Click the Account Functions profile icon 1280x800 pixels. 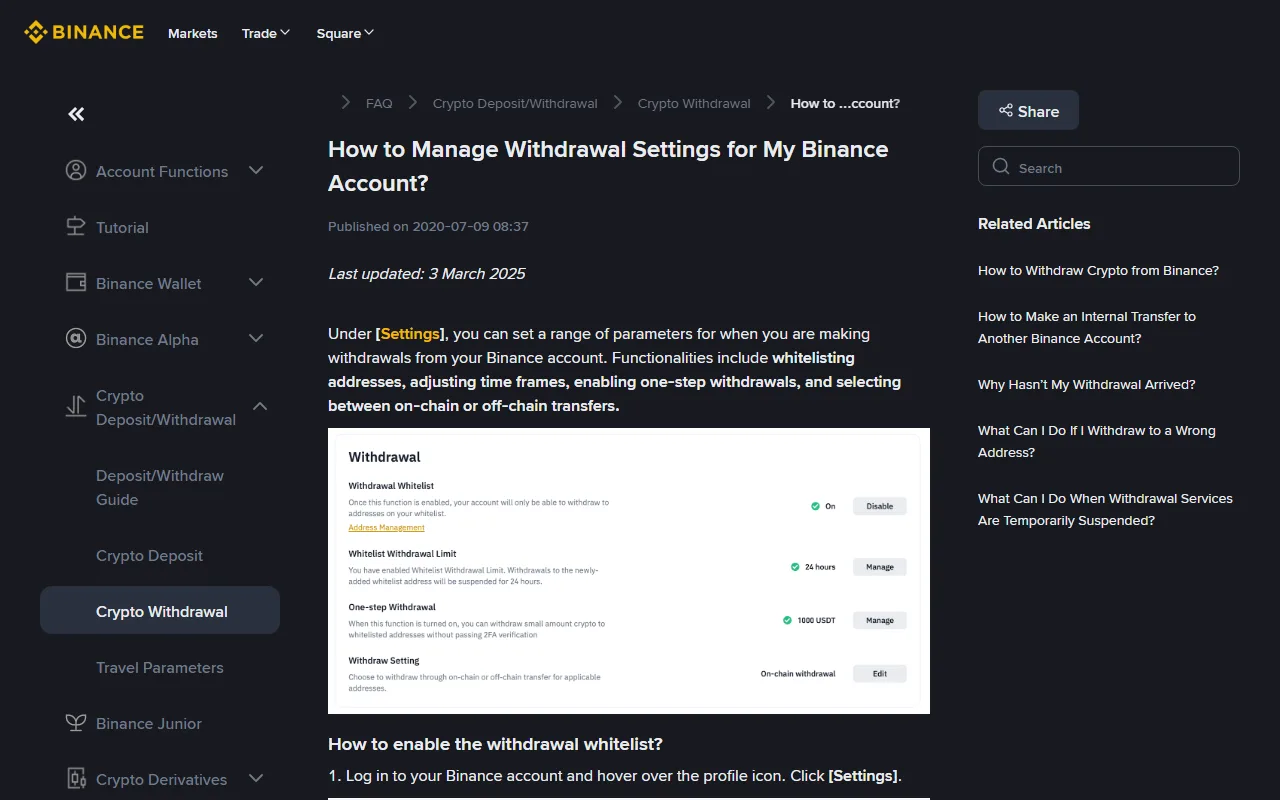pyautogui.click(x=76, y=171)
